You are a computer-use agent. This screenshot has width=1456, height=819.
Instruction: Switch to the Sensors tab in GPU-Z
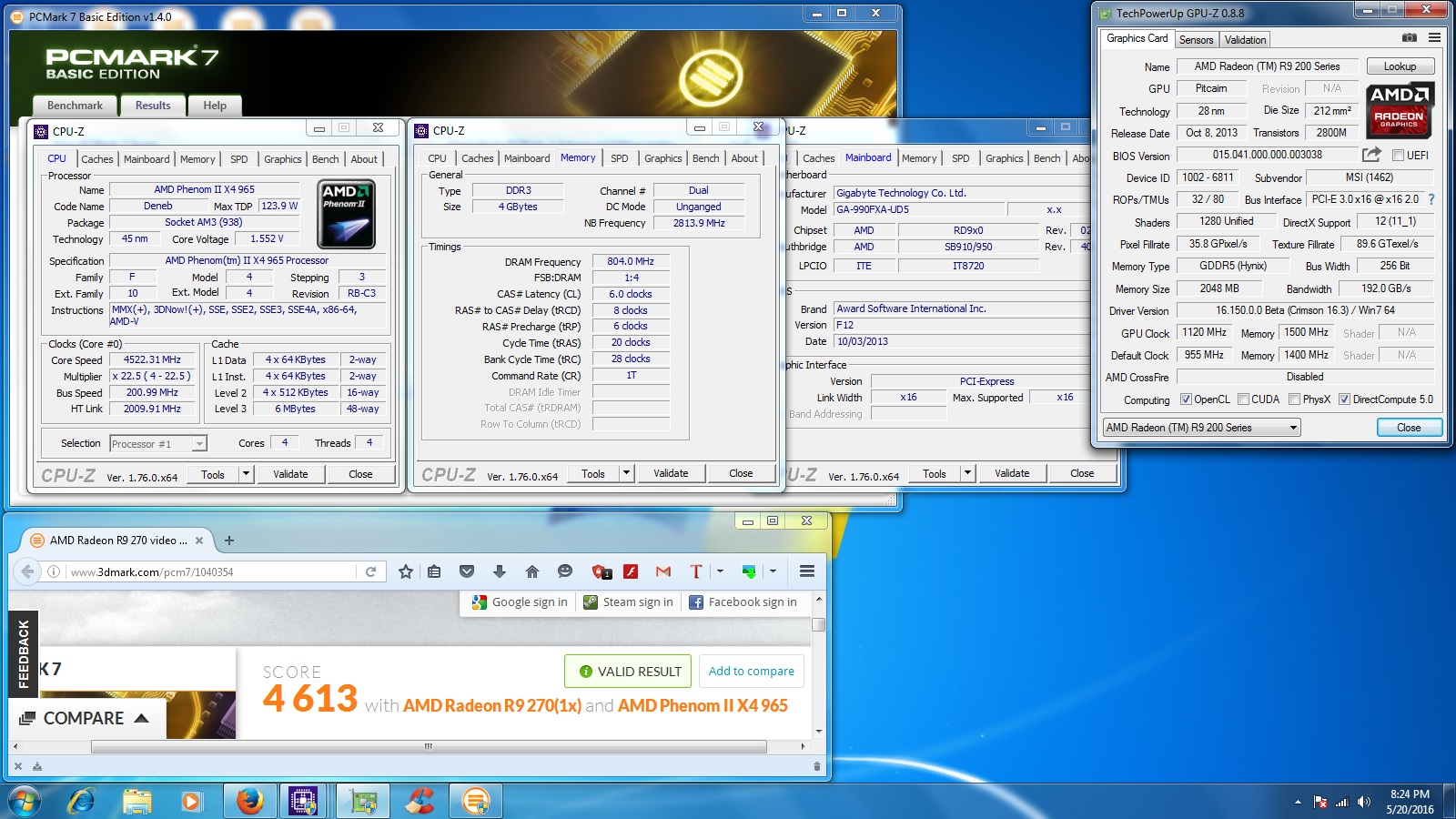click(x=1196, y=40)
